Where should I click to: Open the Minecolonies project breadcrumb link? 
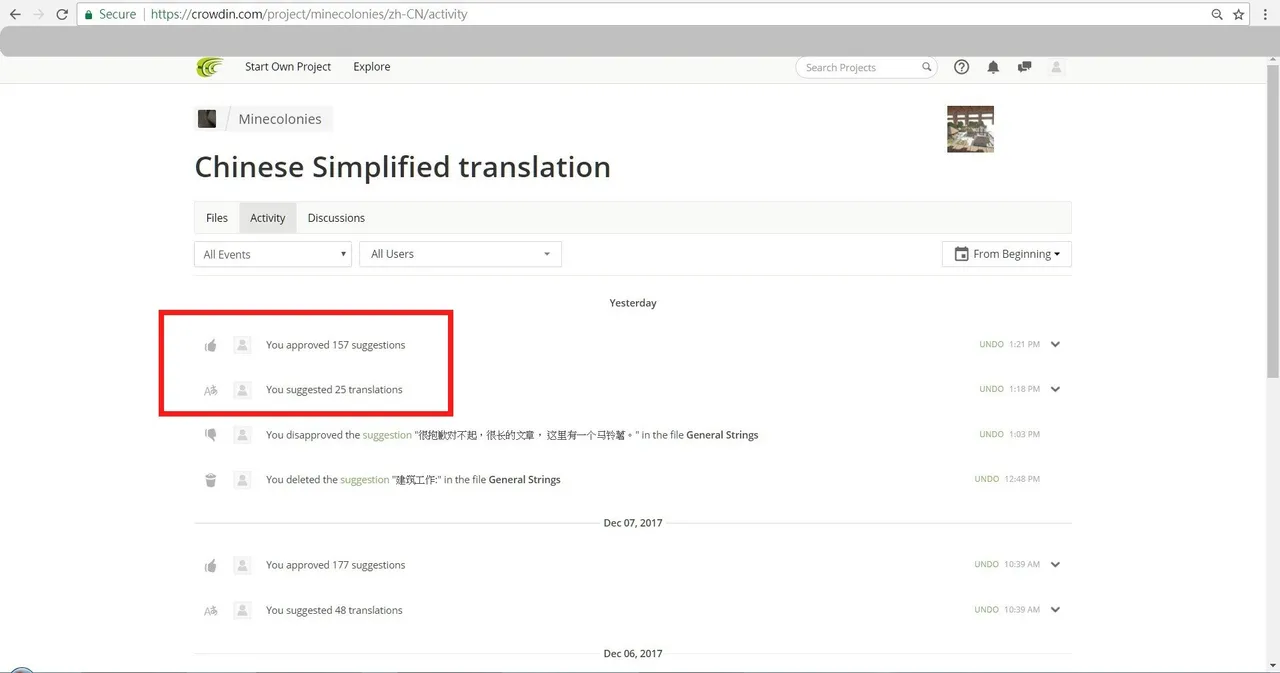280,119
